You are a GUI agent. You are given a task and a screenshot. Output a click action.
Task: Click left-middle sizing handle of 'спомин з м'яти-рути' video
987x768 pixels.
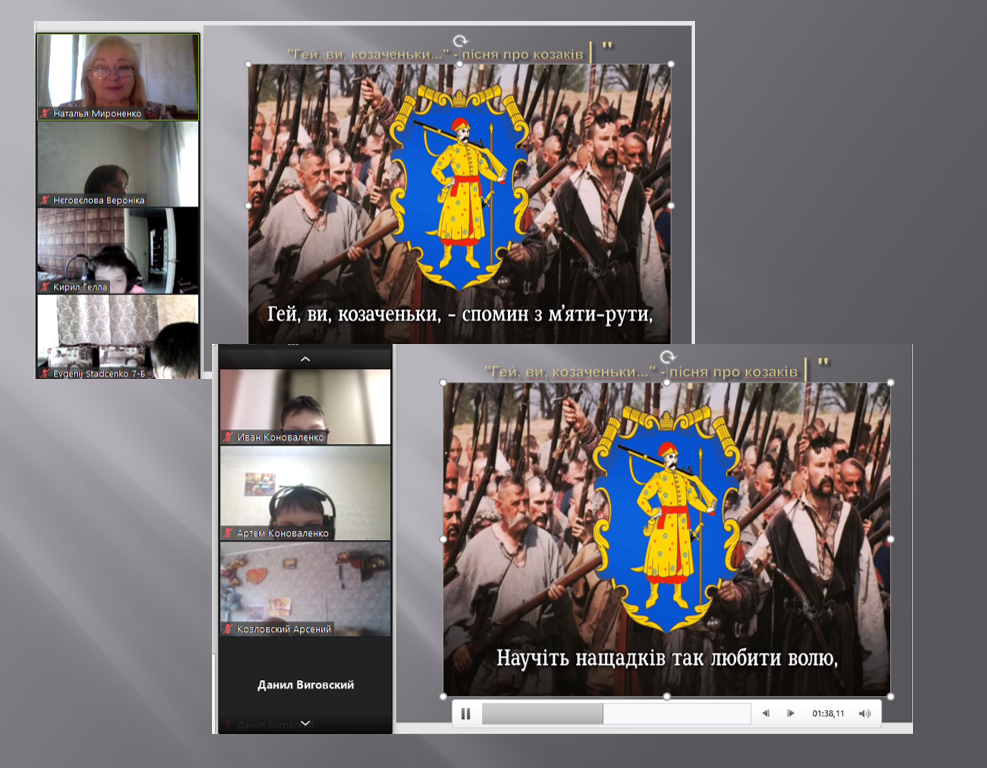[248, 206]
